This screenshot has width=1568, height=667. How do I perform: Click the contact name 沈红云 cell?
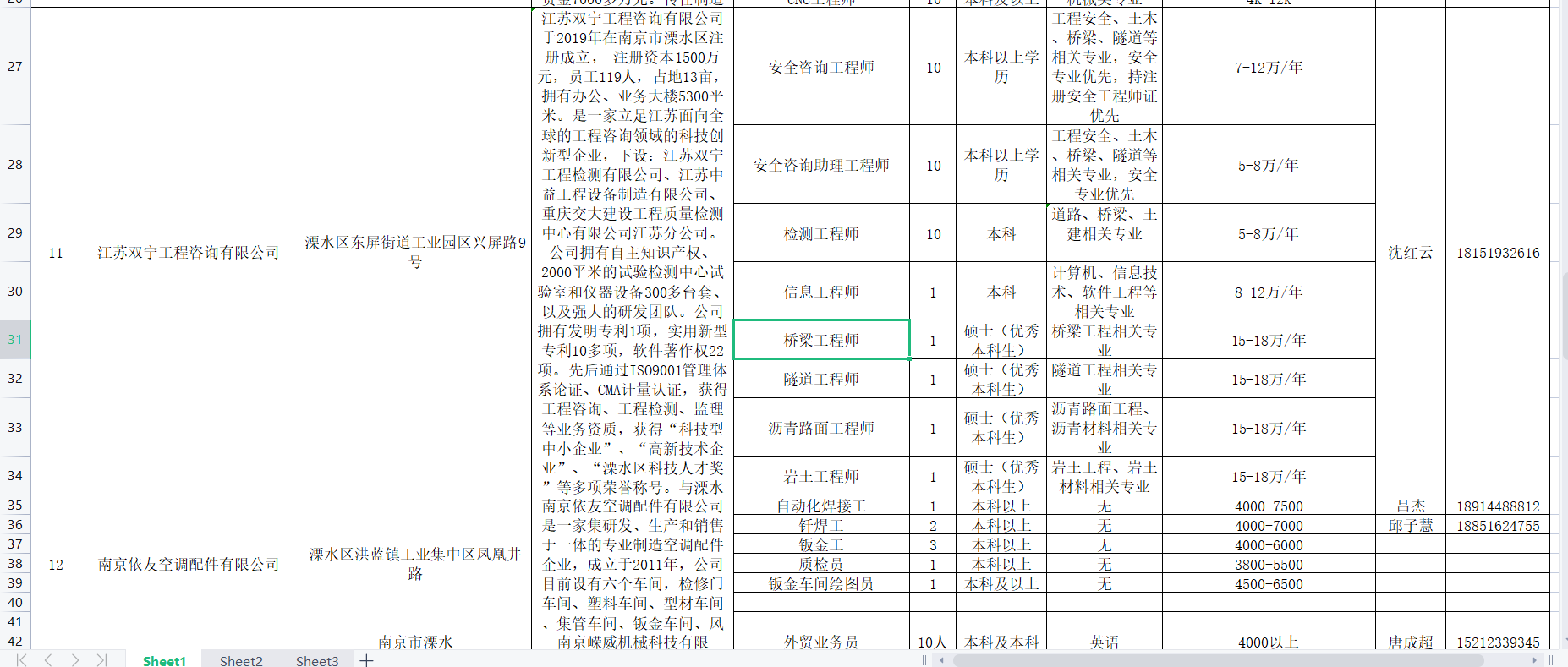tap(1410, 252)
